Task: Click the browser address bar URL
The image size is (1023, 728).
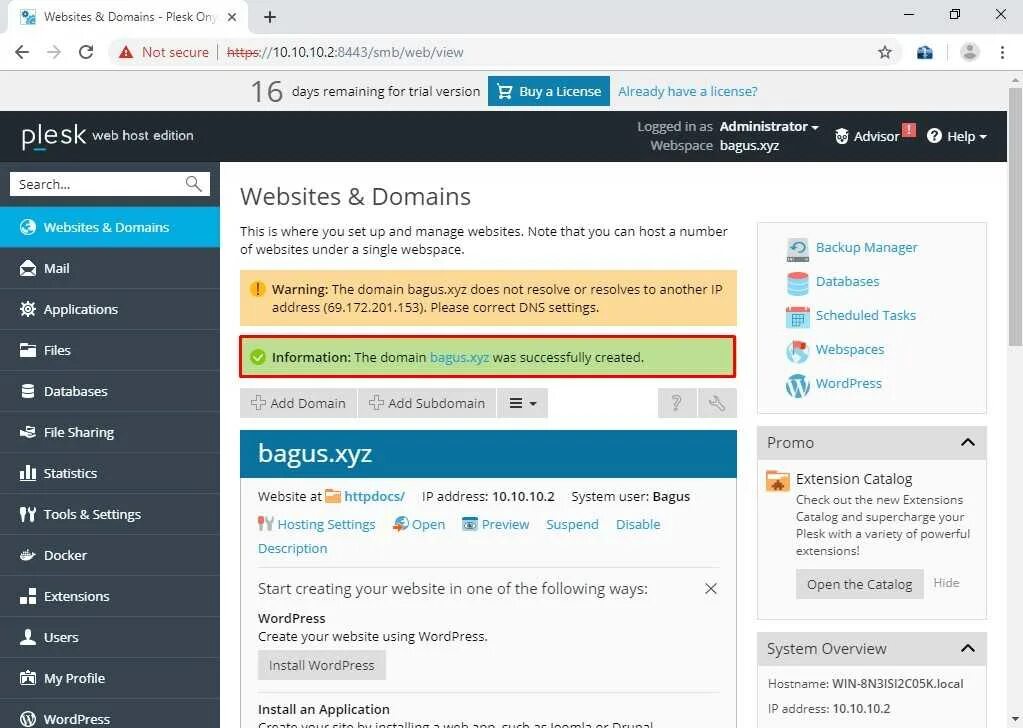Action: click(345, 52)
